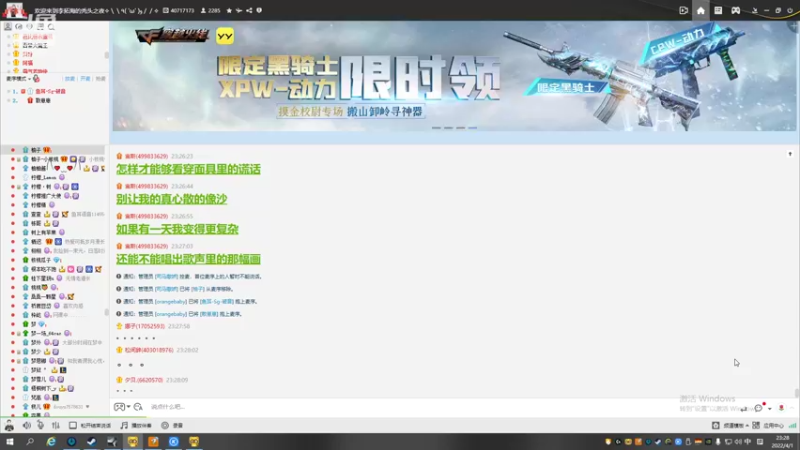This screenshot has height=450, width=800.
Task: Open the audio mixer settings icon
Action: (56, 425)
